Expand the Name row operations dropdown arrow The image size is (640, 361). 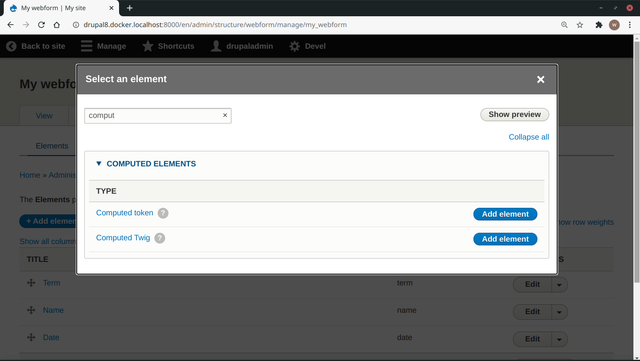559,312
